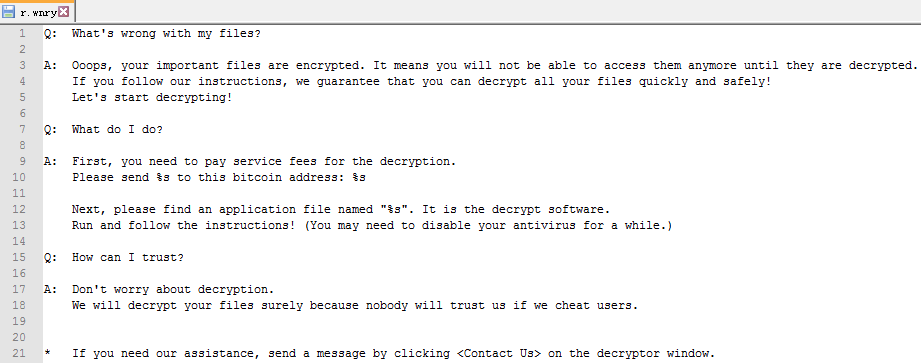Select line number 10 in the margin

point(19,177)
